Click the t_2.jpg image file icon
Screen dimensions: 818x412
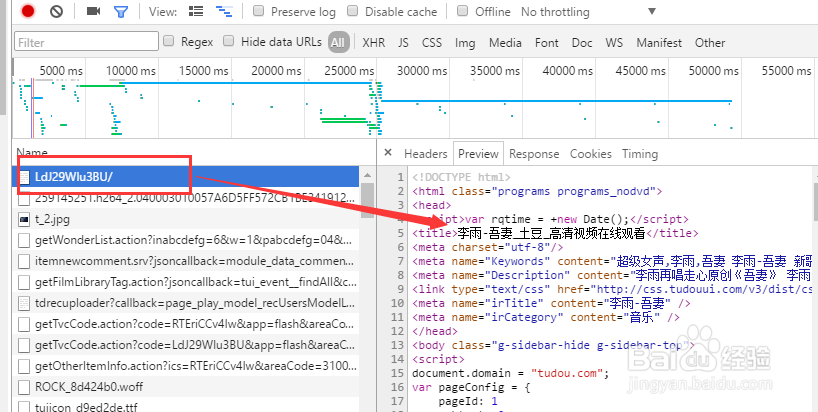[24, 220]
